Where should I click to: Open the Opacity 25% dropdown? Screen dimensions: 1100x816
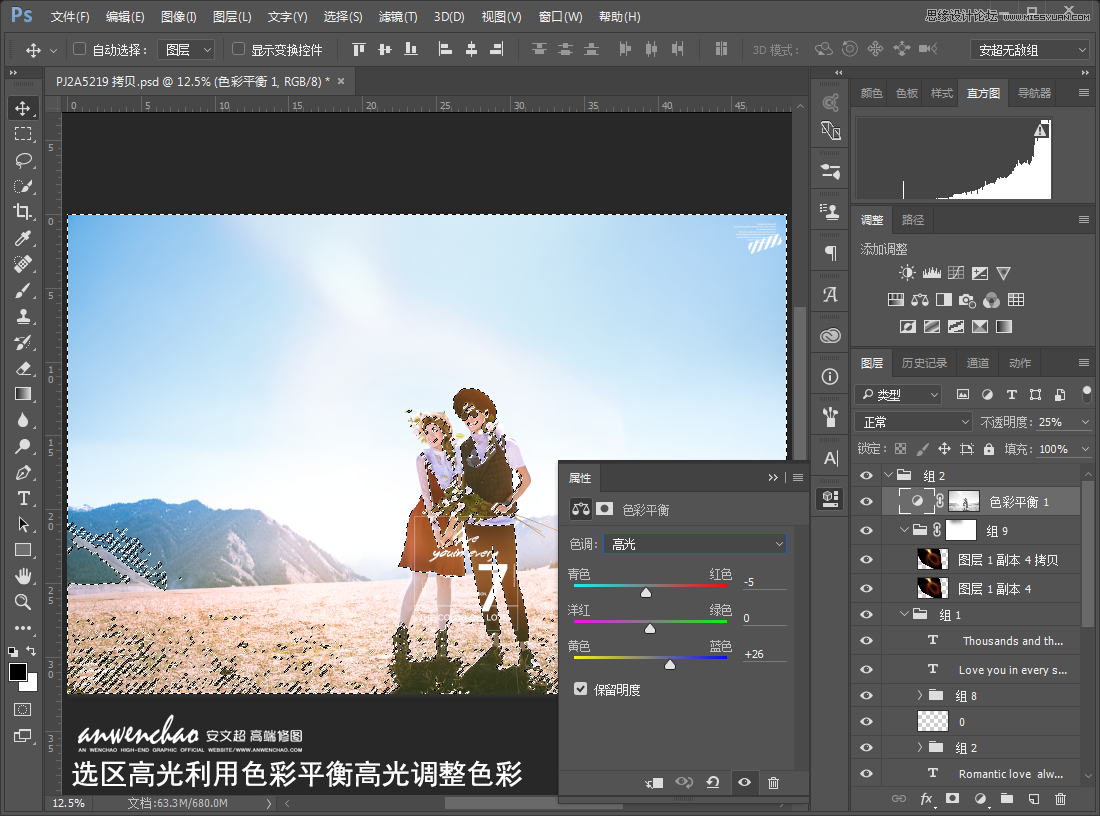(x=1085, y=422)
